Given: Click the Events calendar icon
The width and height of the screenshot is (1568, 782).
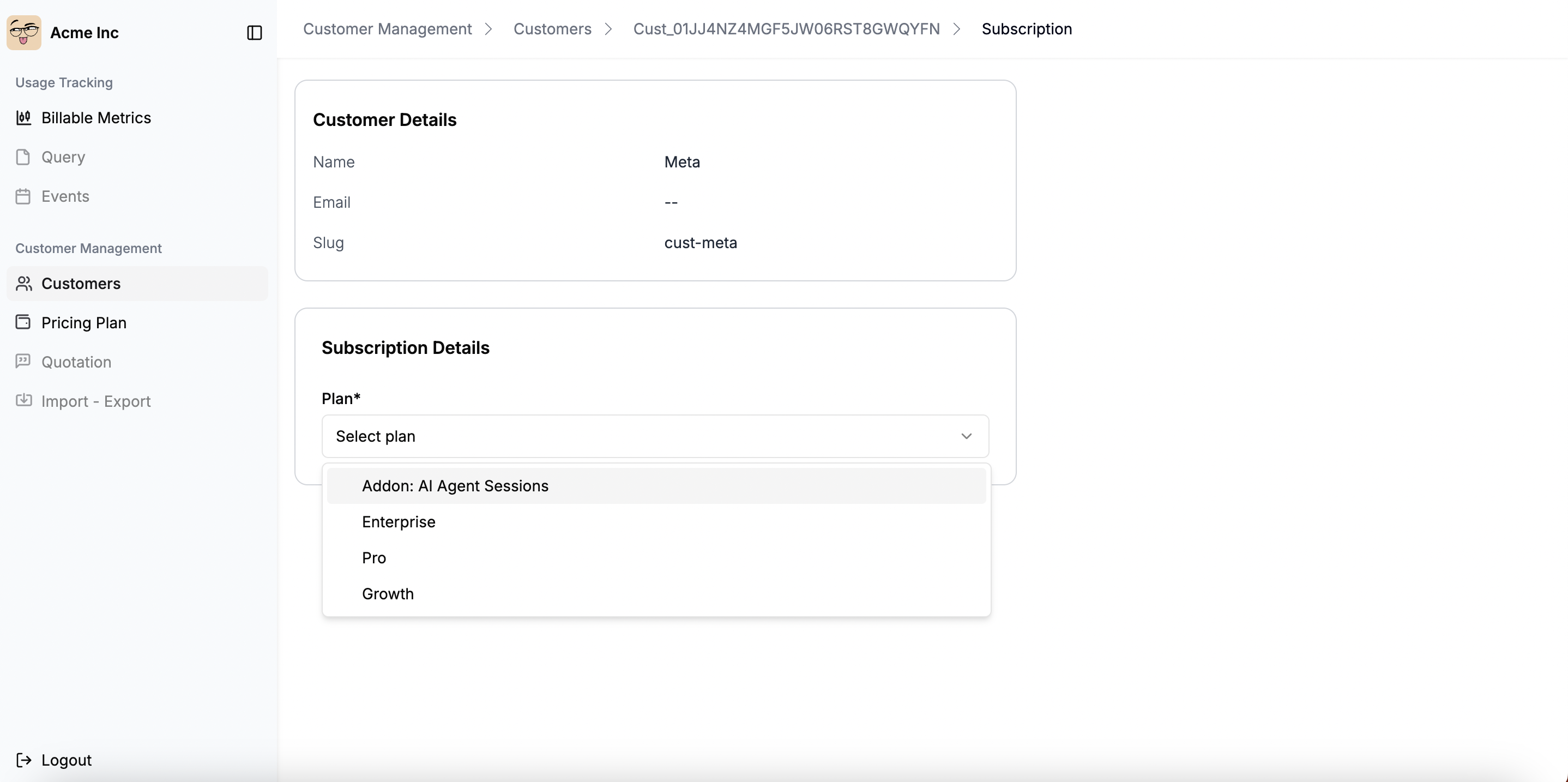Looking at the screenshot, I should [23, 196].
